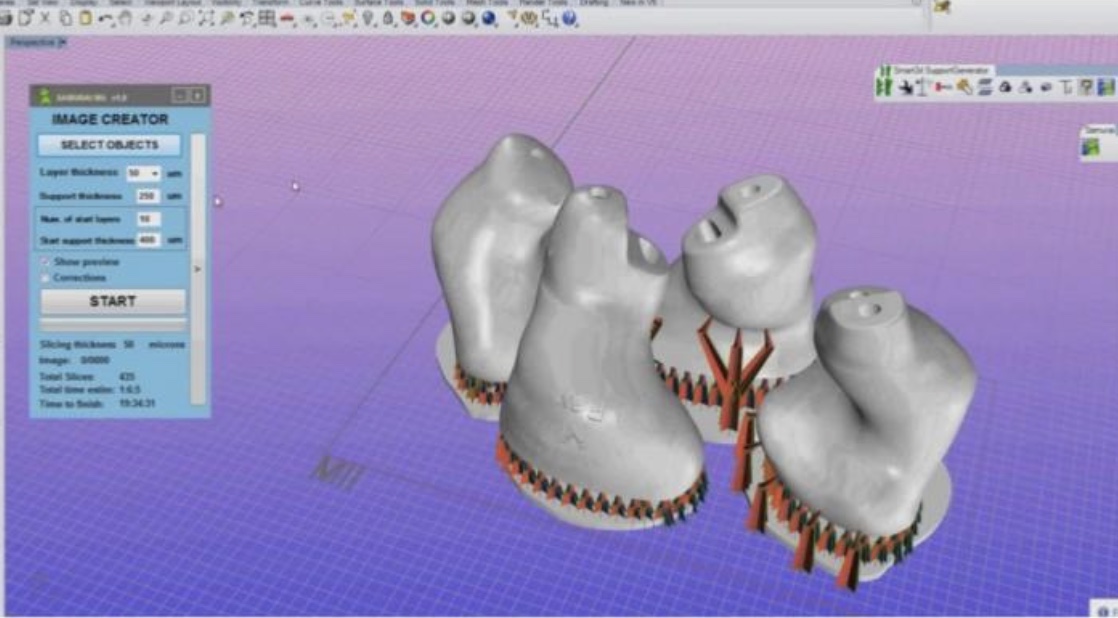Viewport: 1118px width, 618px height.
Task: Click the Support thickness input field
Action: 148,196
